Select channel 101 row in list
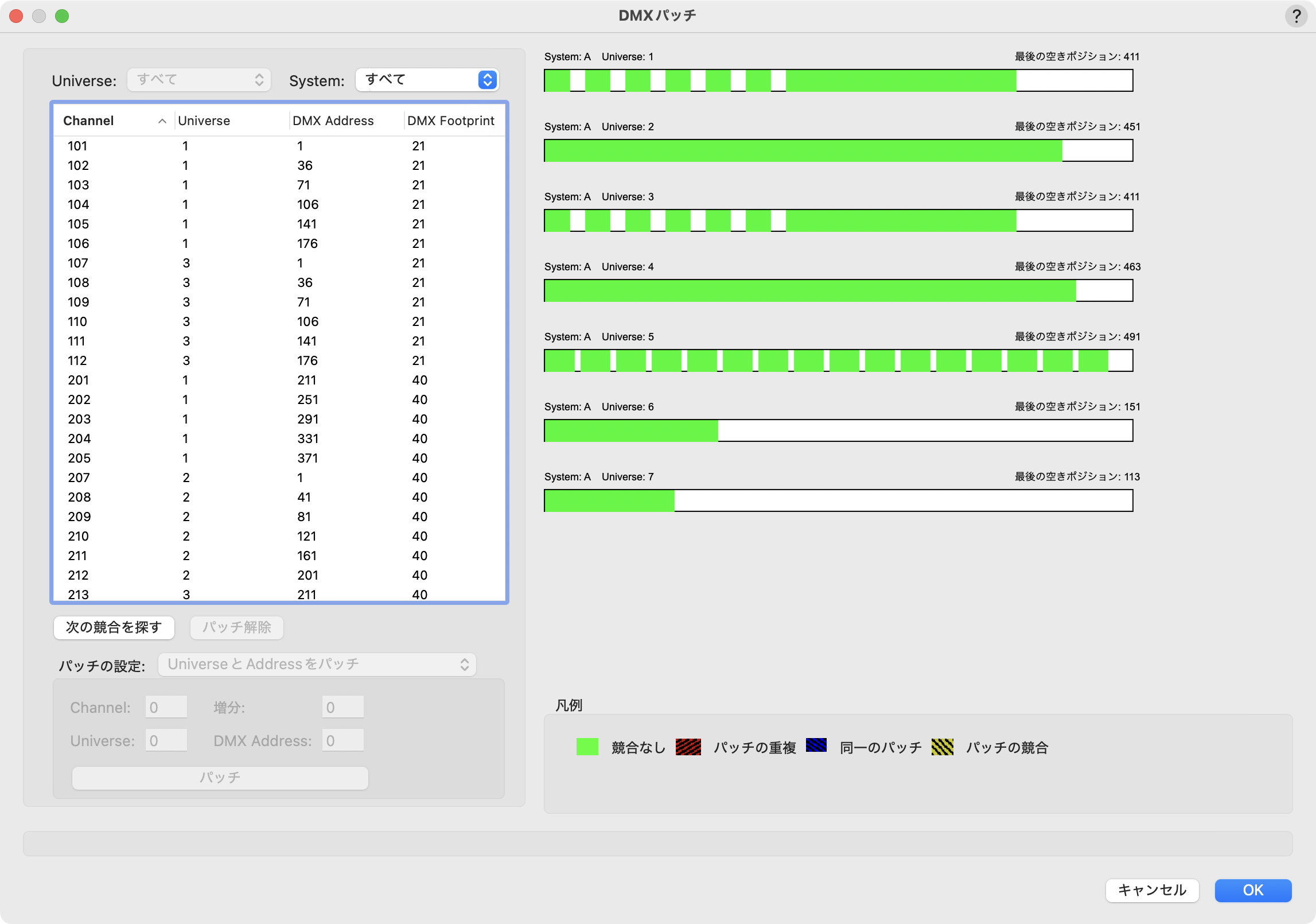 279,146
